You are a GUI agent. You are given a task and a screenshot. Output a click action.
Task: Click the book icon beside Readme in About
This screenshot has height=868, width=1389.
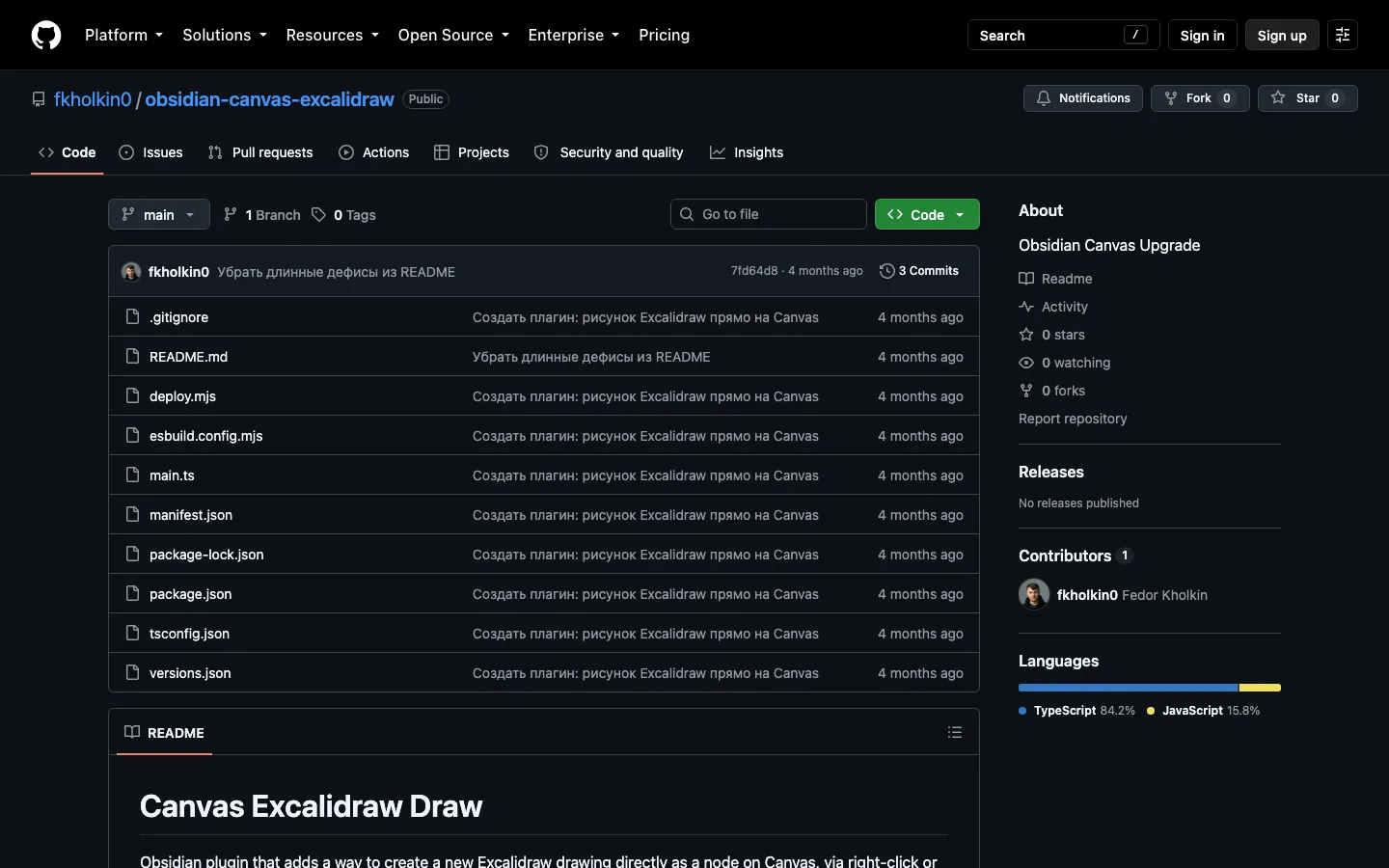pyautogui.click(x=1026, y=279)
